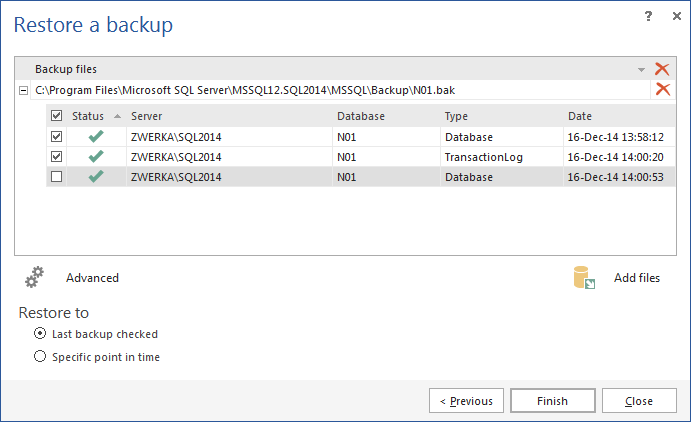Click the Add files database icon
The image size is (691, 422).
[x=585, y=278]
